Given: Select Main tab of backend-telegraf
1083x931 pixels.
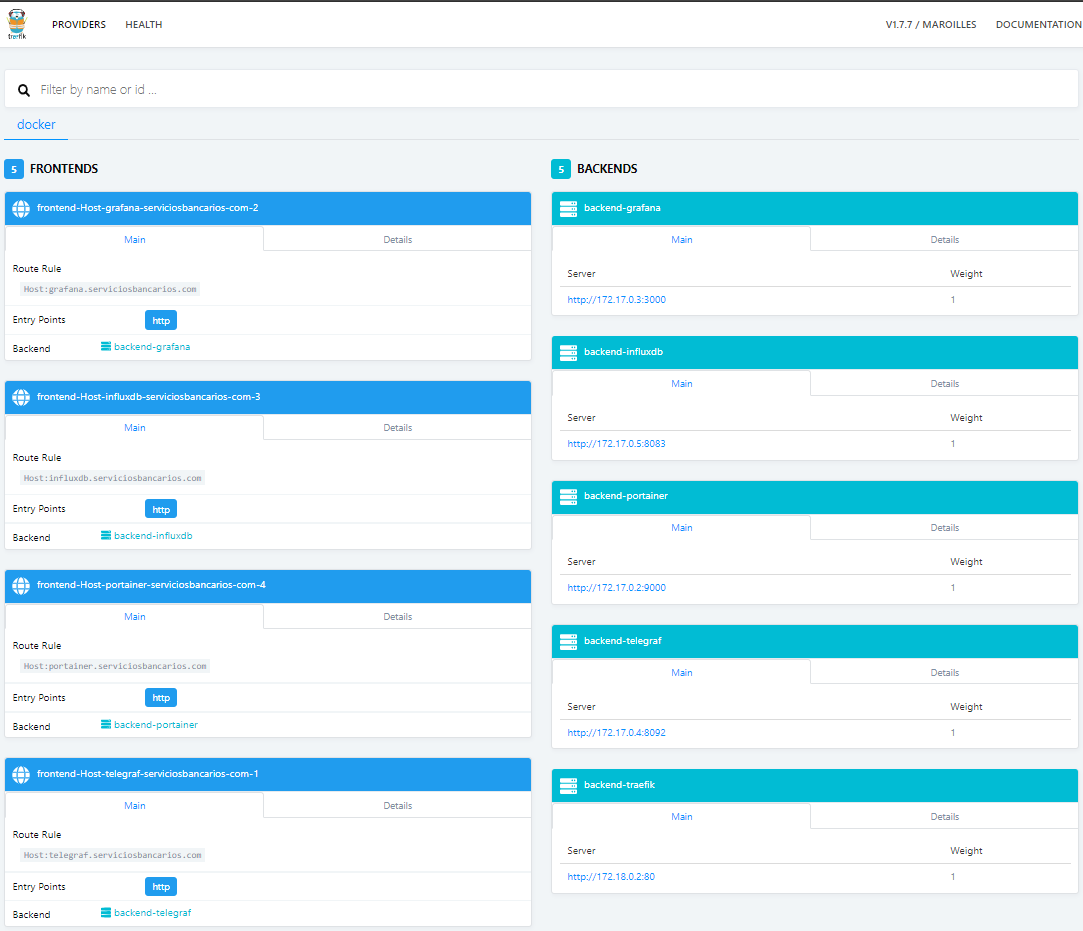Looking at the screenshot, I should (682, 673).
